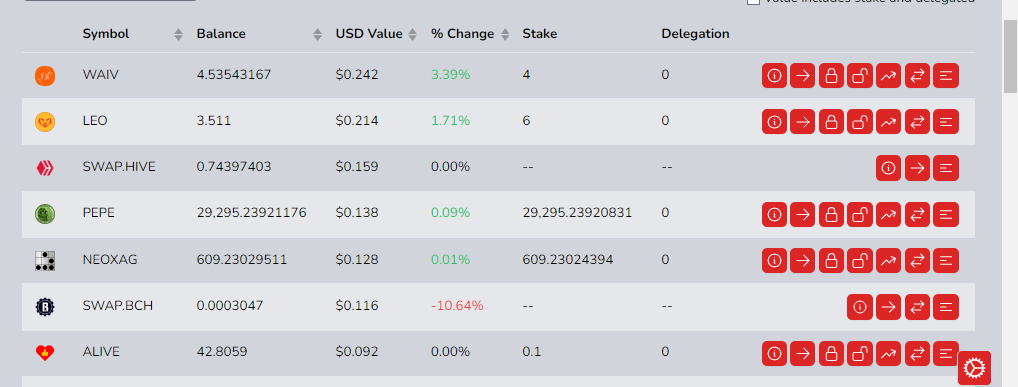Click the NEOXAG dotted-grid logo
Image resolution: width=1018 pixels, height=387 pixels.
click(x=45, y=260)
